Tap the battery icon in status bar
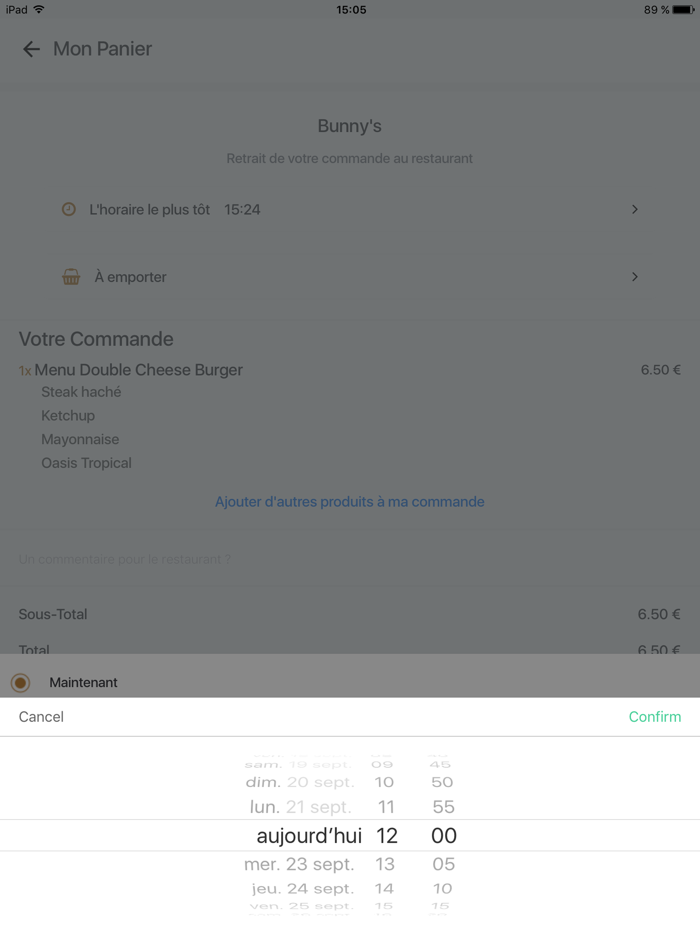700x934 pixels. click(x=683, y=10)
